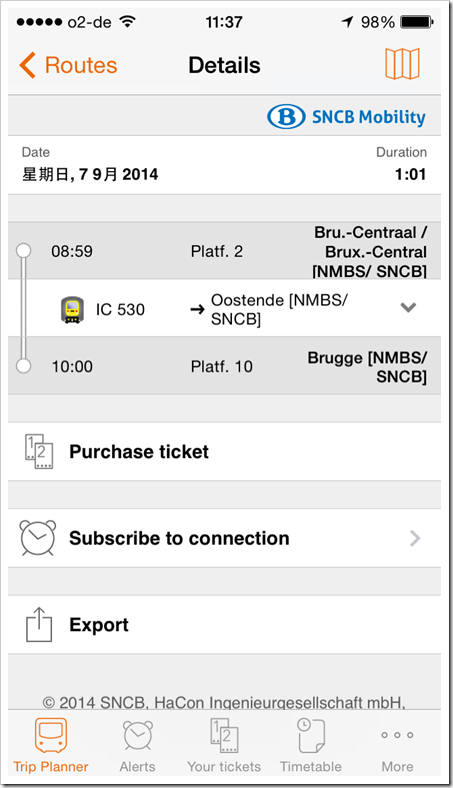Expand the IC 530 journey details chevron
Image resolution: width=453 pixels, height=788 pixels.
pyautogui.click(x=408, y=307)
